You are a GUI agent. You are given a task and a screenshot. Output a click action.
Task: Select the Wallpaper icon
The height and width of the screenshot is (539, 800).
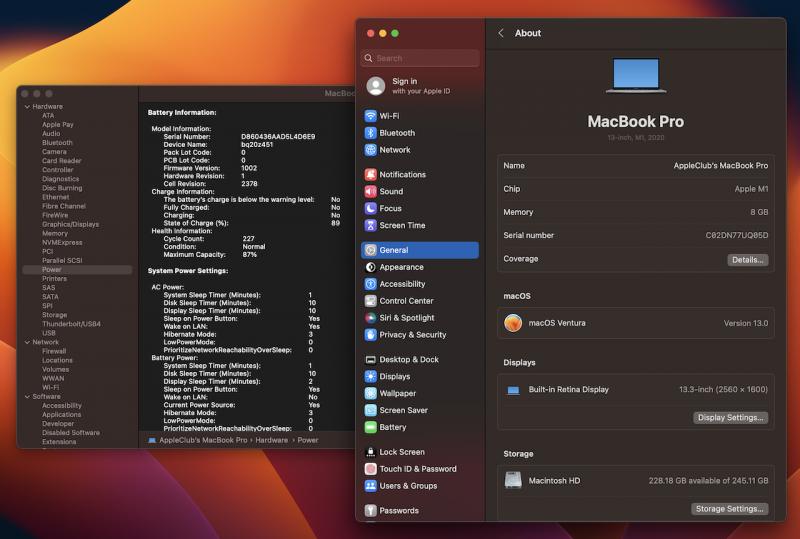coord(370,393)
